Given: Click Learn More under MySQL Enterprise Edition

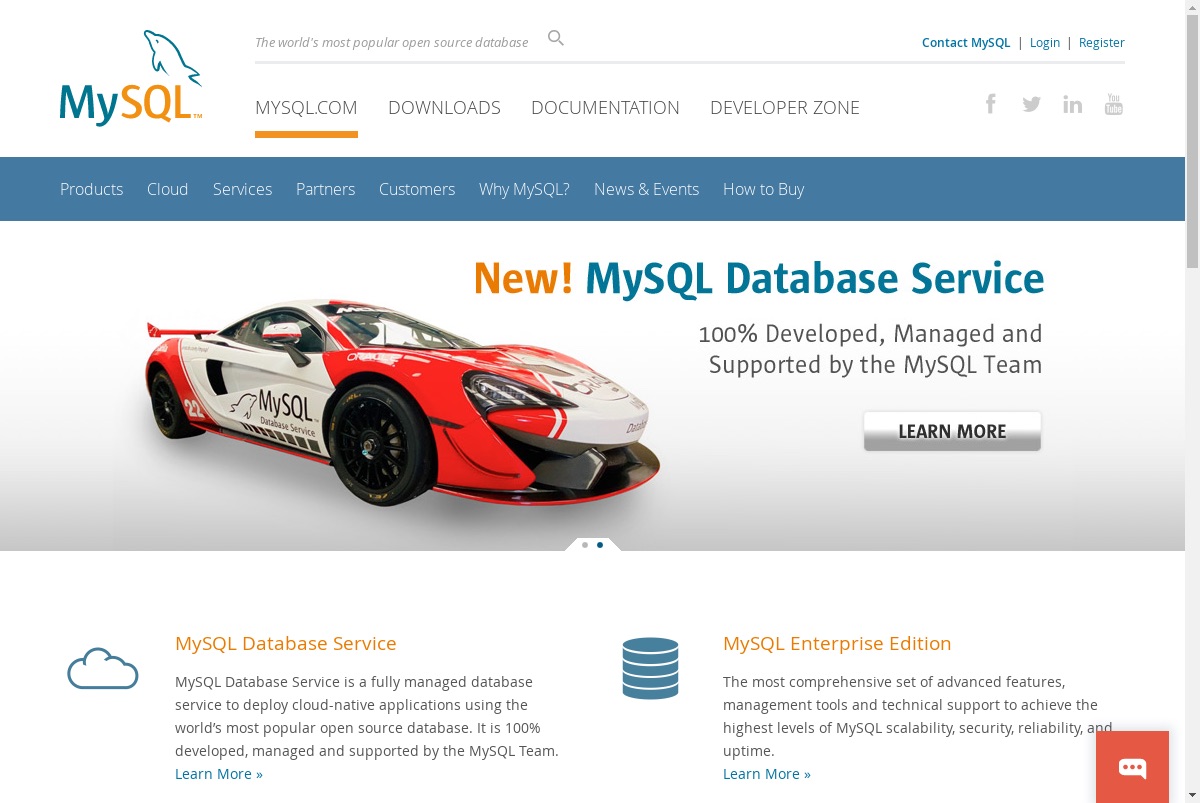Looking at the screenshot, I should (767, 774).
